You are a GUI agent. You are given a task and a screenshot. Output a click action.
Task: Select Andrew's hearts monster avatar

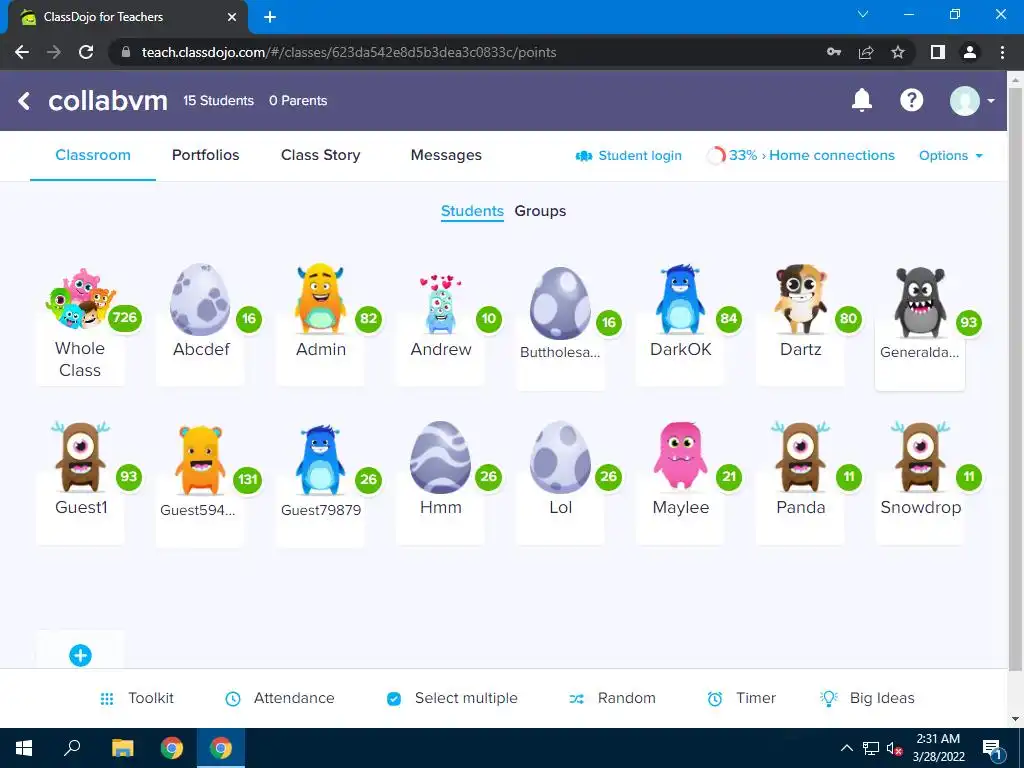point(441,304)
